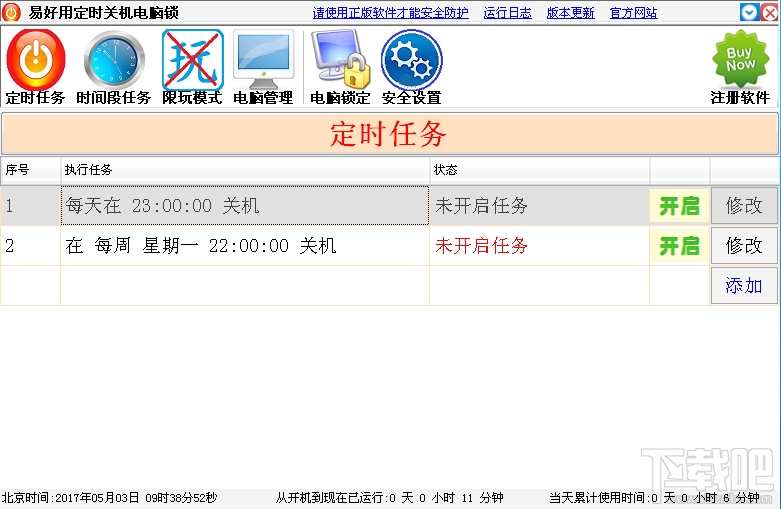Click the 从开机到现在已运行 status bar entry
This screenshot has width=781, height=509.
tap(390, 498)
